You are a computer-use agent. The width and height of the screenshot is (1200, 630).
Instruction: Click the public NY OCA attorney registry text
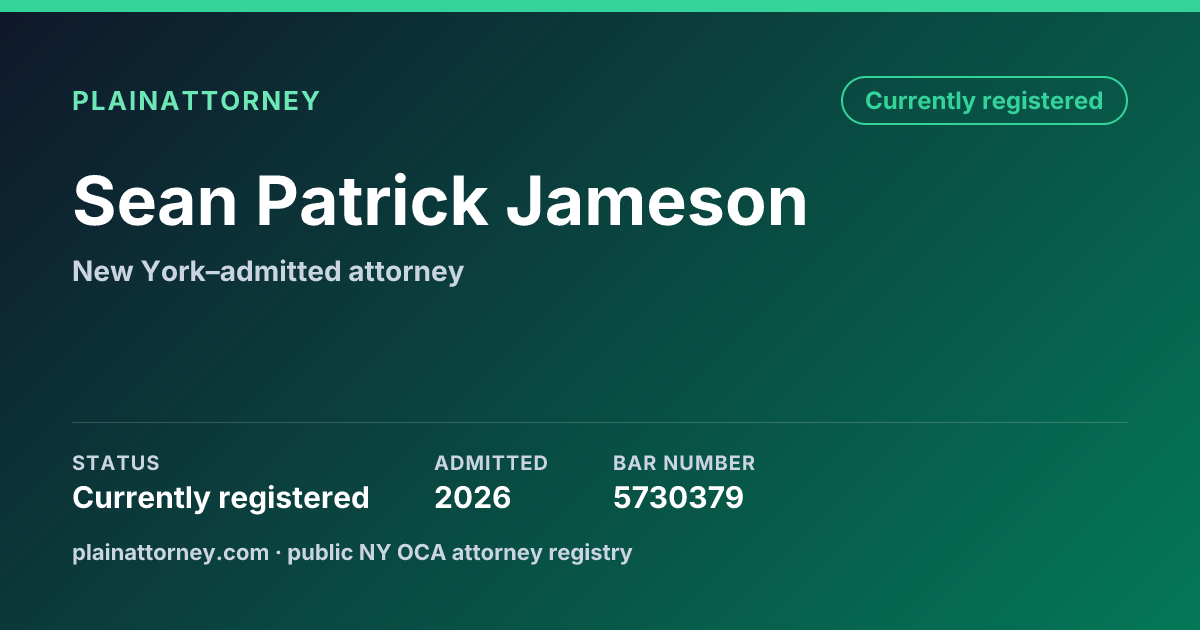point(460,553)
